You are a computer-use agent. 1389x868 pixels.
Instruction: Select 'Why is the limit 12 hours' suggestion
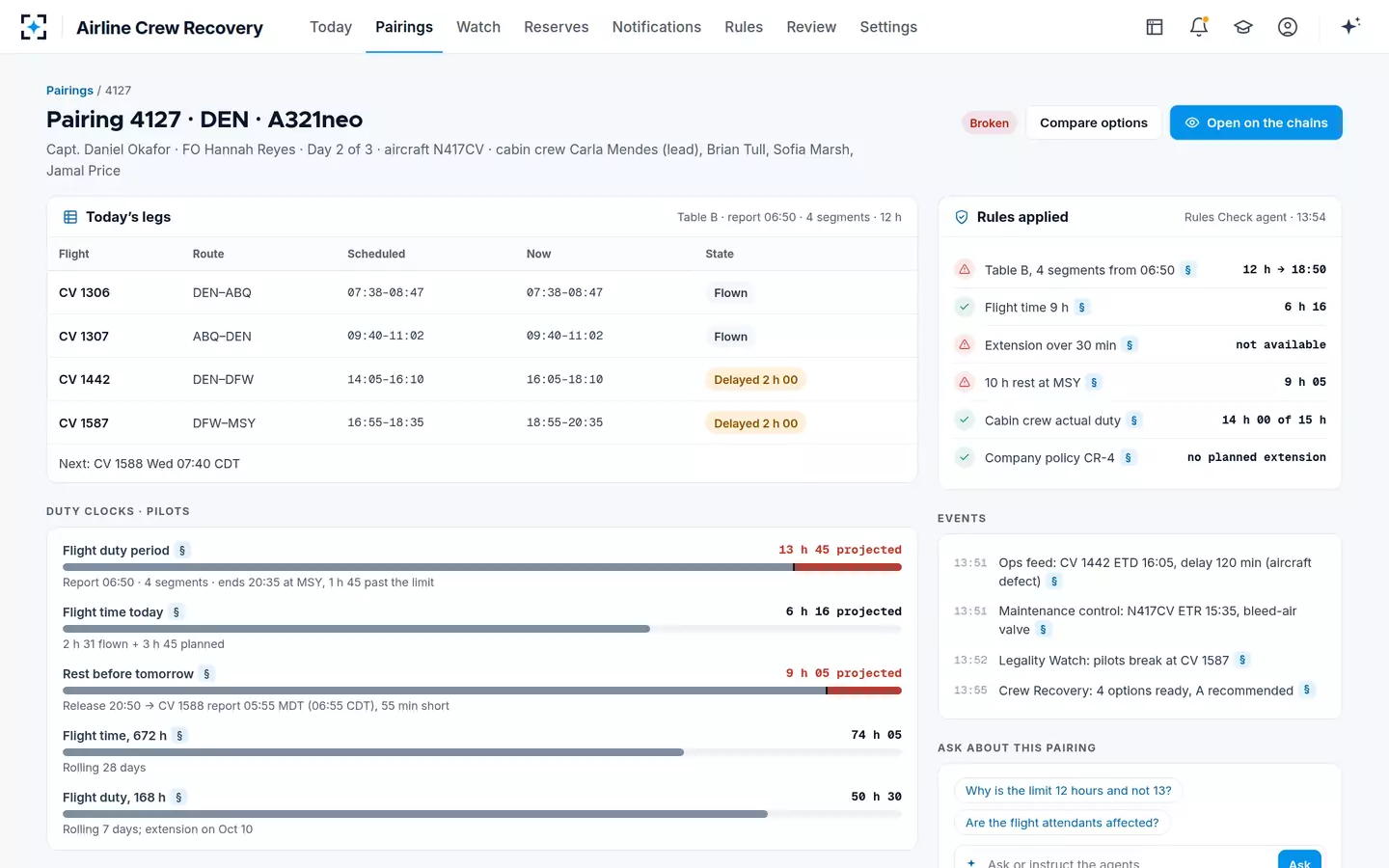1068,791
